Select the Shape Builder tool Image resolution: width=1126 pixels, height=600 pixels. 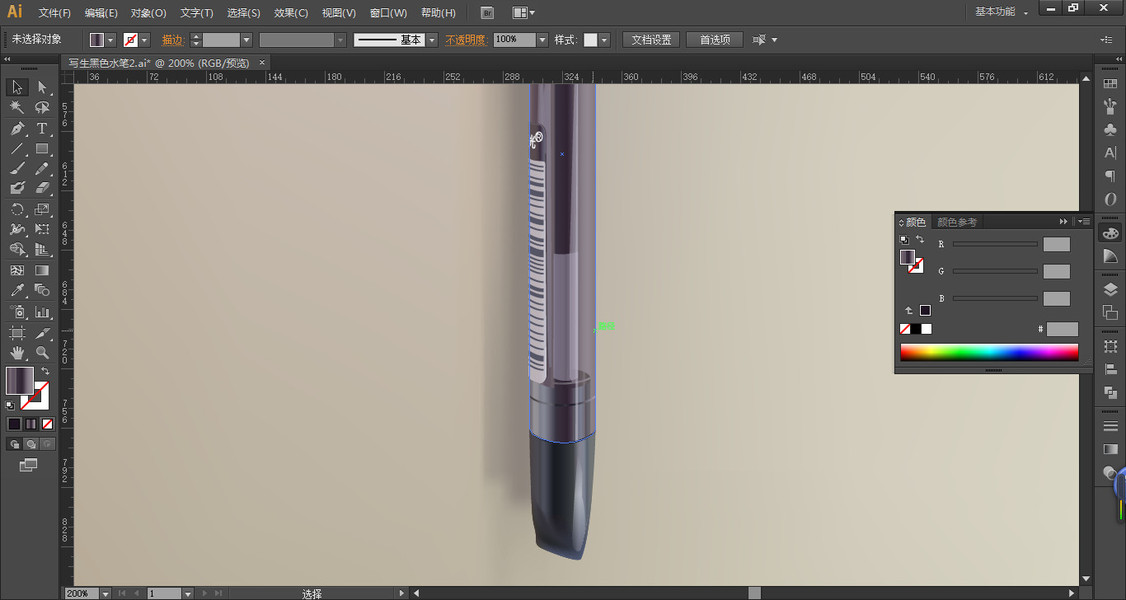pyautogui.click(x=17, y=250)
